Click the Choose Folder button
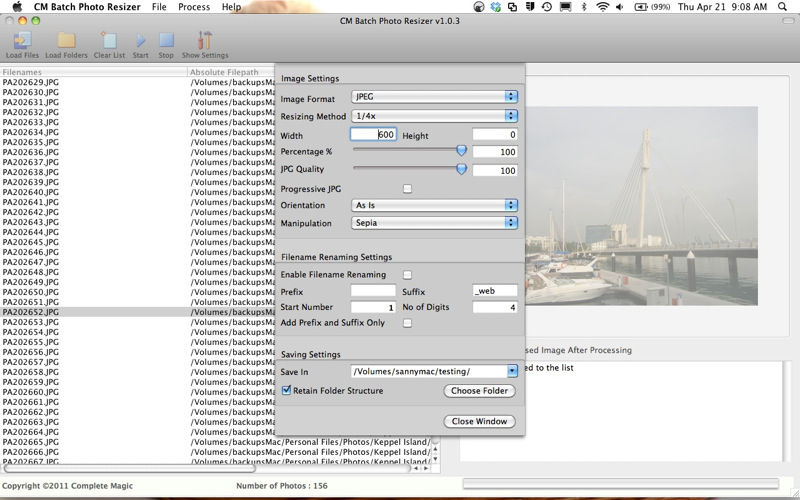800x500 pixels. (x=481, y=391)
